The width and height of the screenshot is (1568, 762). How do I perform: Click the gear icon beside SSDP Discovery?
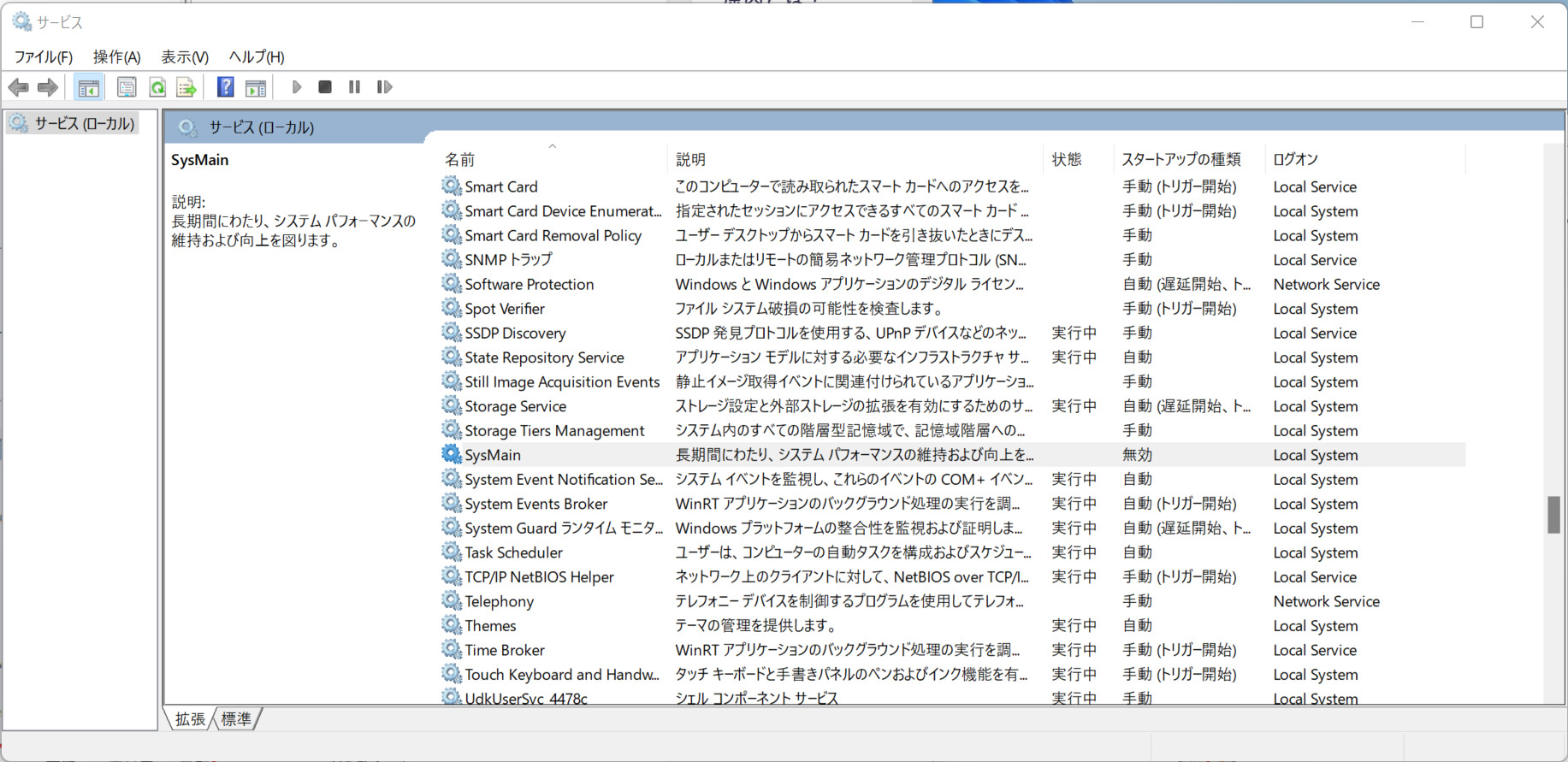click(x=452, y=332)
